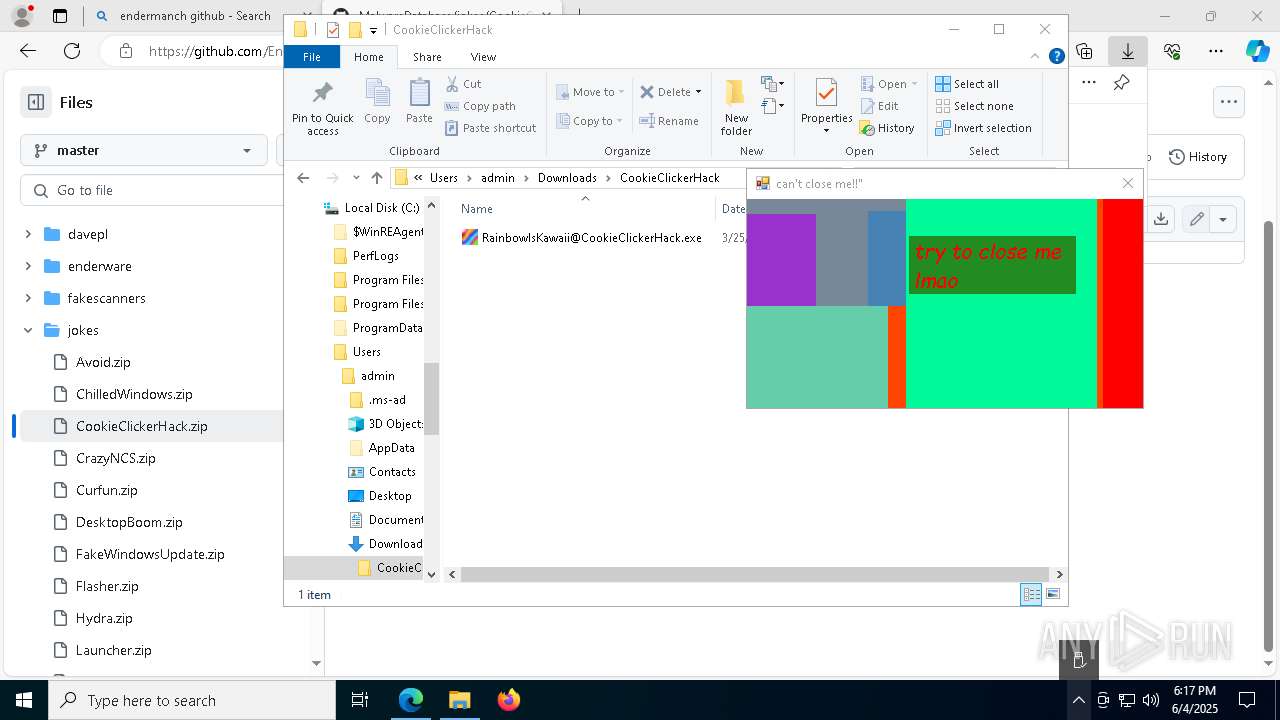1280x720 pixels.
Task: Expand fakescanners folder on GitHub
Action: click(x=28, y=298)
